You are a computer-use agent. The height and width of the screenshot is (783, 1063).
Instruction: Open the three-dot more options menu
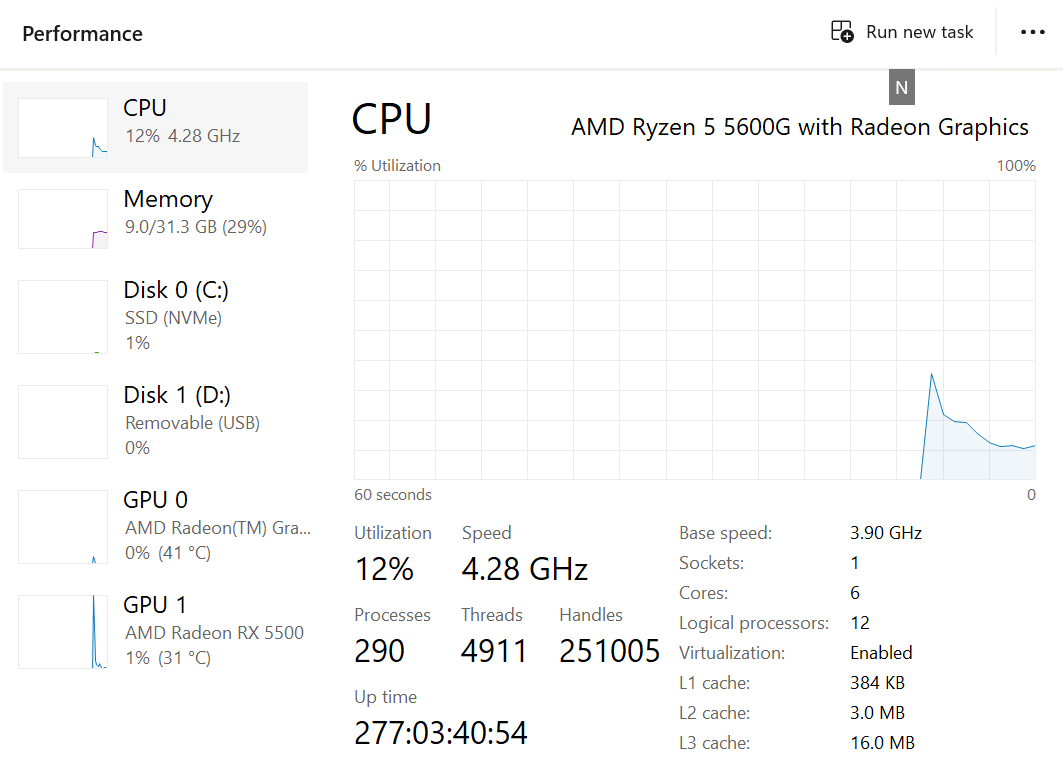click(1032, 33)
